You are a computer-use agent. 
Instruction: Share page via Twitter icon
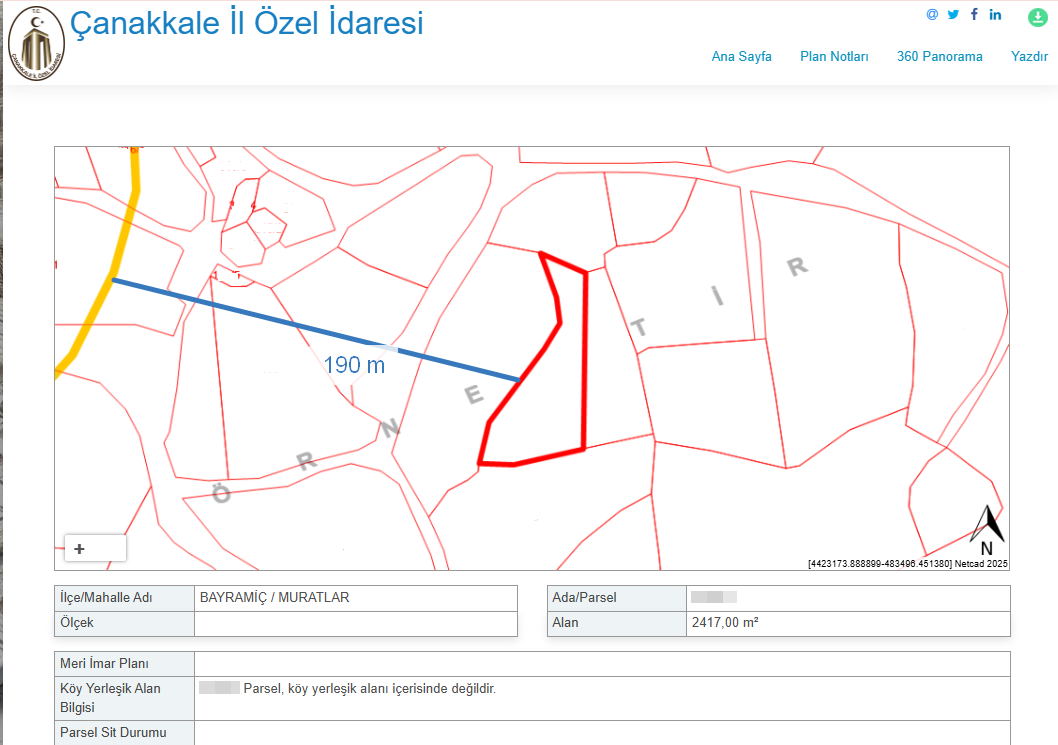(953, 15)
